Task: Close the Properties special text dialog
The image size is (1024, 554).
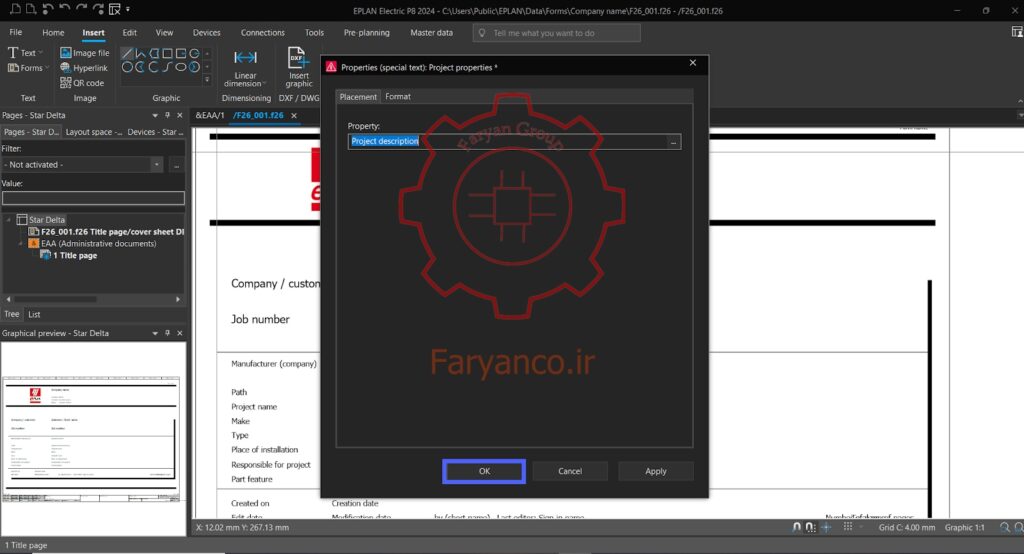Action: click(693, 63)
